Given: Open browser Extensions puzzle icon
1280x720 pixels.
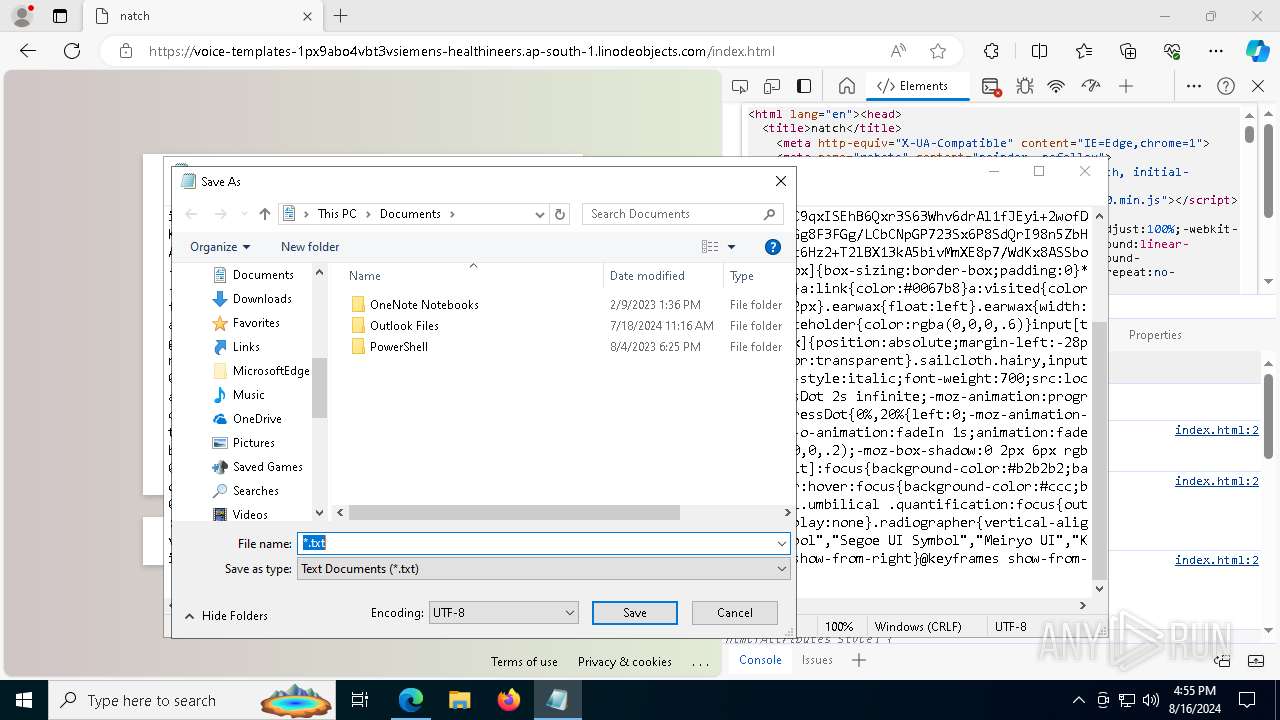Looking at the screenshot, I should click(991, 51).
